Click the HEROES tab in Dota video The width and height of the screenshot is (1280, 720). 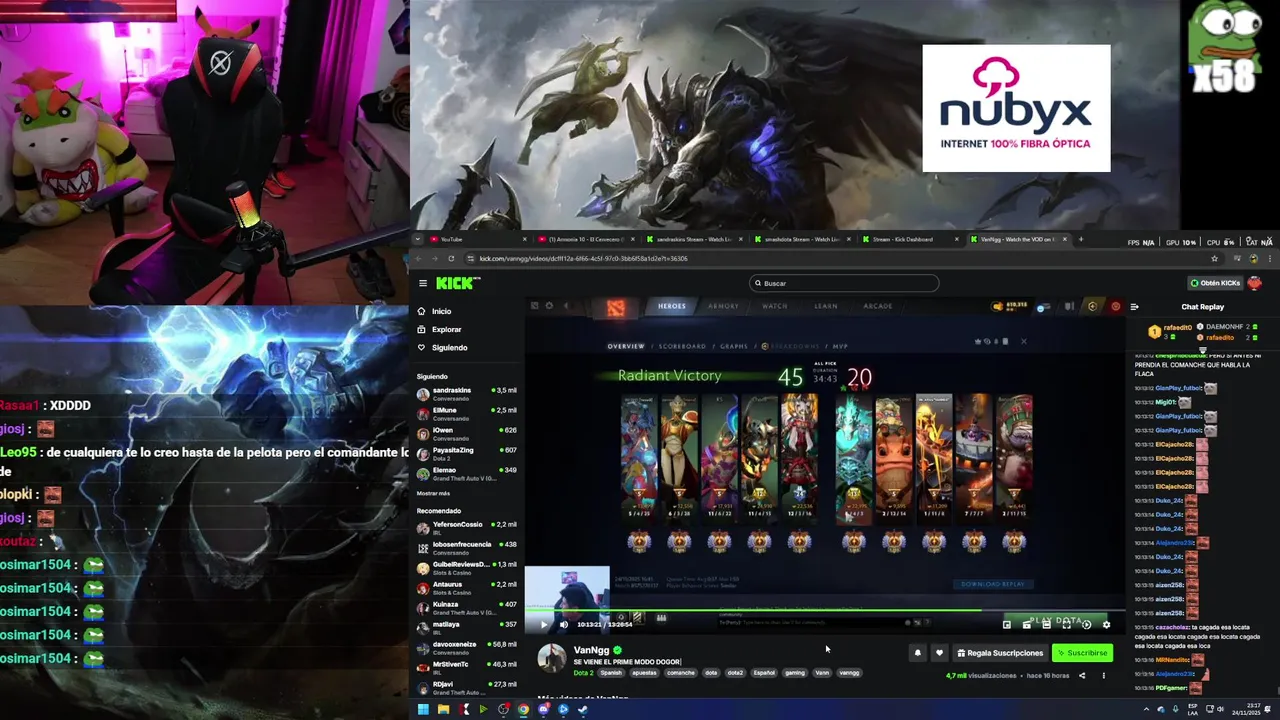672,306
